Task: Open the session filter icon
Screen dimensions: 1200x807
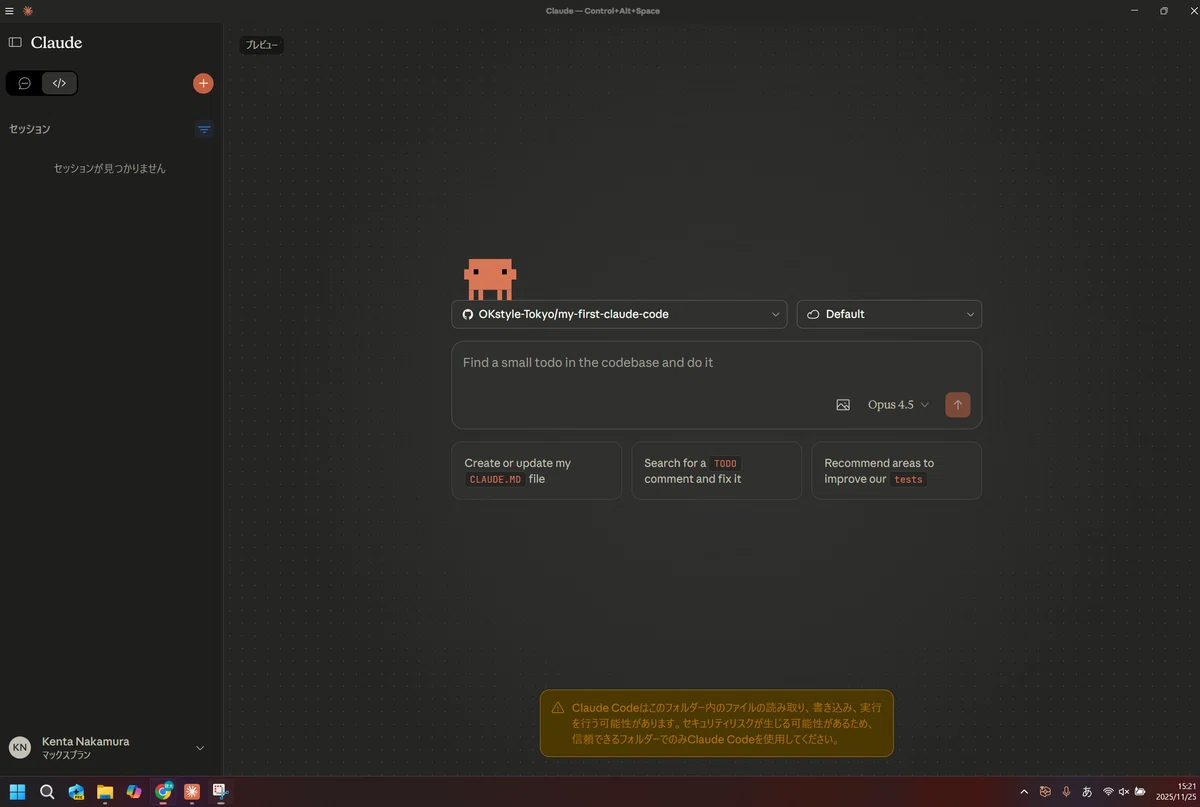Action: tap(204, 129)
